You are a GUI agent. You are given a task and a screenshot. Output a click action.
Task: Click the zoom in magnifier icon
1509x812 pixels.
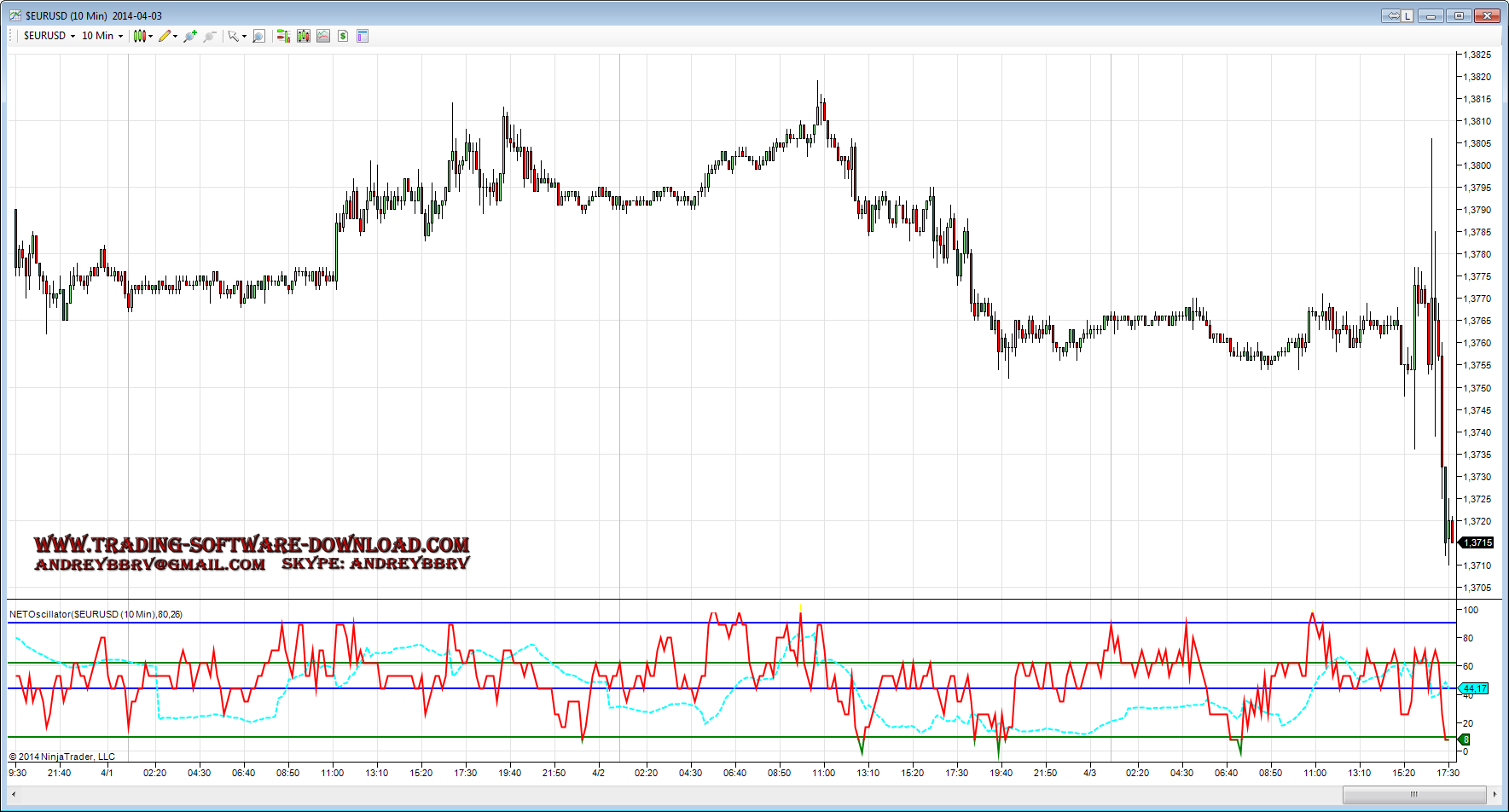click(189, 36)
